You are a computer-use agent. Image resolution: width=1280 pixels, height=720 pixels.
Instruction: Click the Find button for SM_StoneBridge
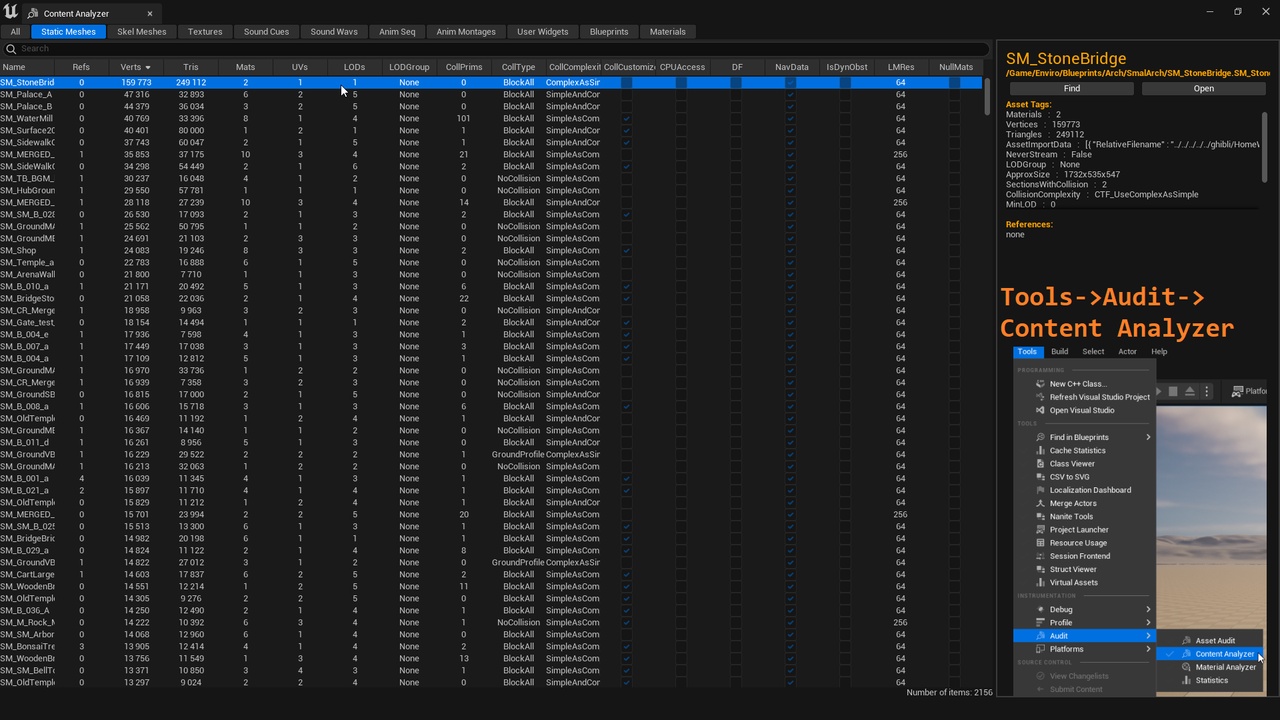1071,88
